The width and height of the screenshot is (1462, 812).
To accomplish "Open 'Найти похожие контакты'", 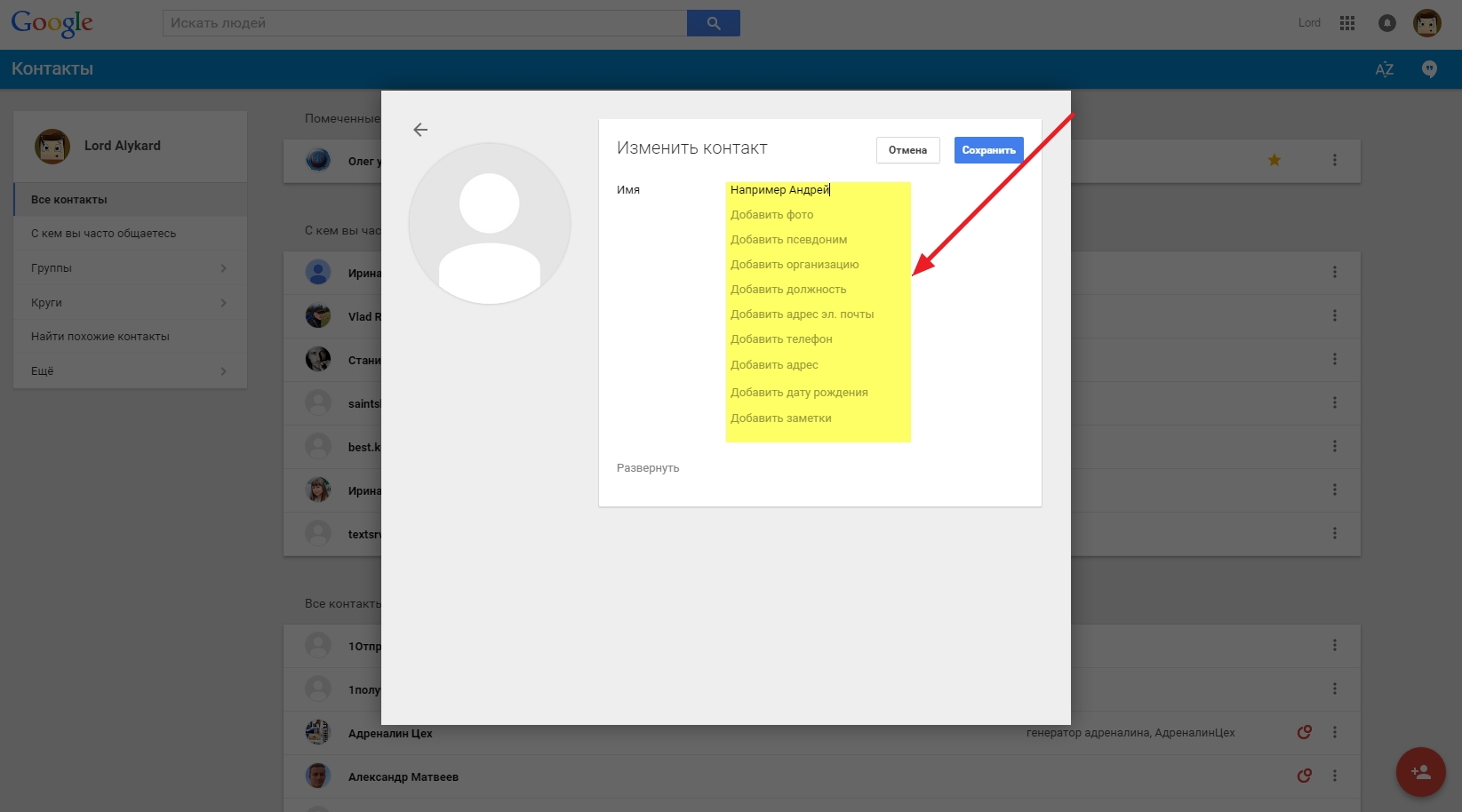I will [x=131, y=337].
